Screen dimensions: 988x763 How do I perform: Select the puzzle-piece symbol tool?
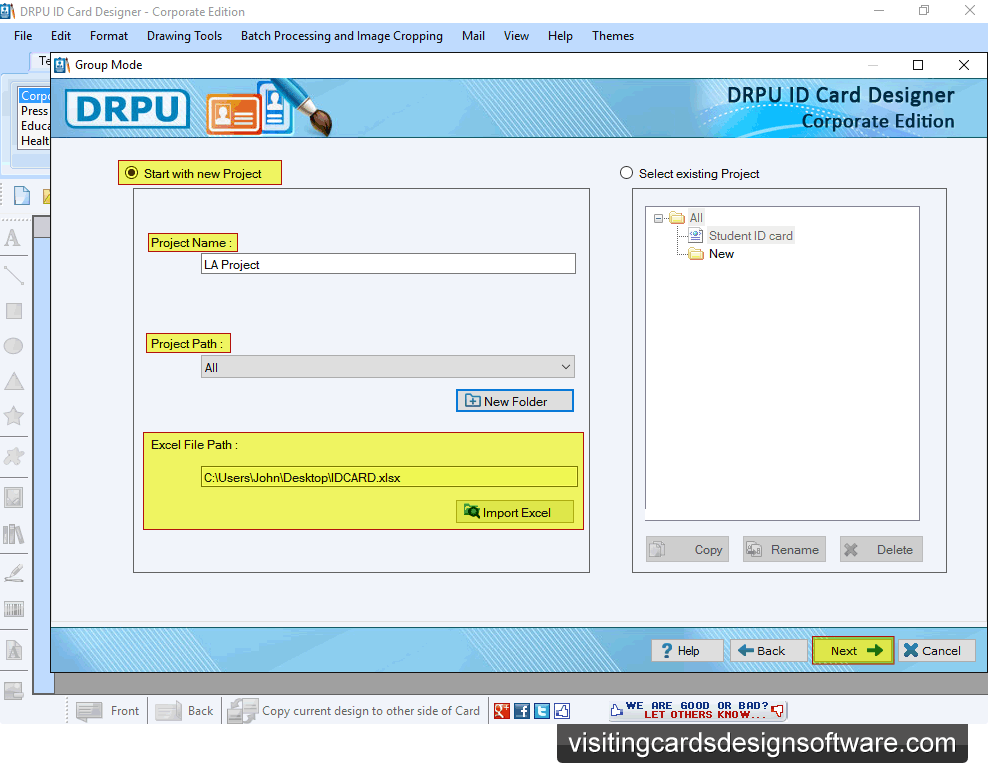tap(13, 456)
